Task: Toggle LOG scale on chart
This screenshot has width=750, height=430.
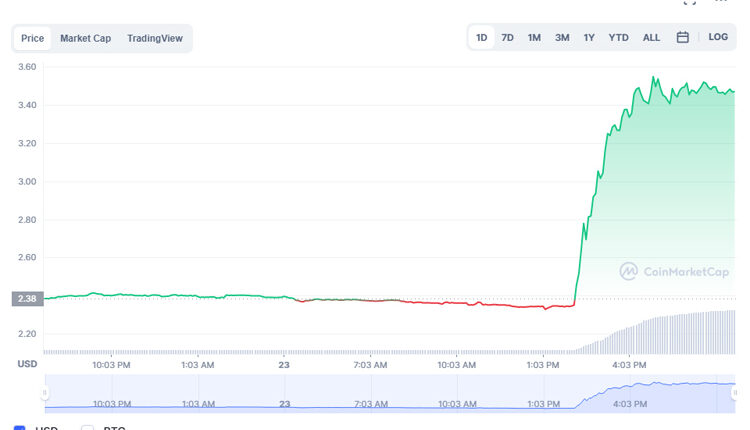Action: click(x=718, y=37)
